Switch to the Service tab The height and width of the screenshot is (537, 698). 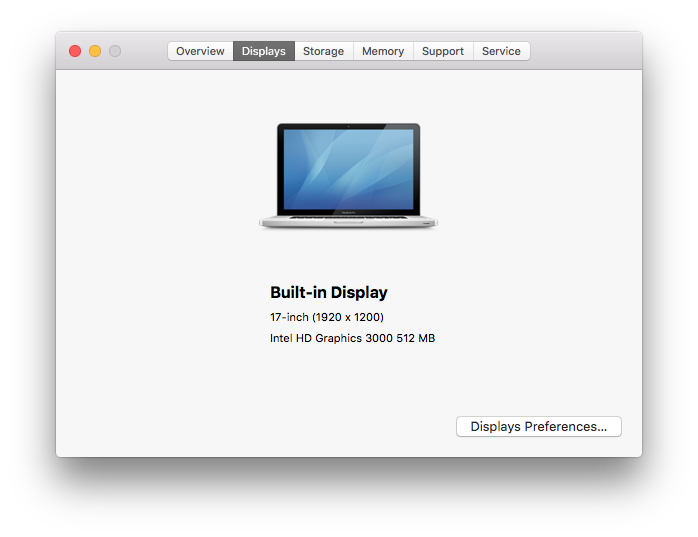(x=501, y=51)
